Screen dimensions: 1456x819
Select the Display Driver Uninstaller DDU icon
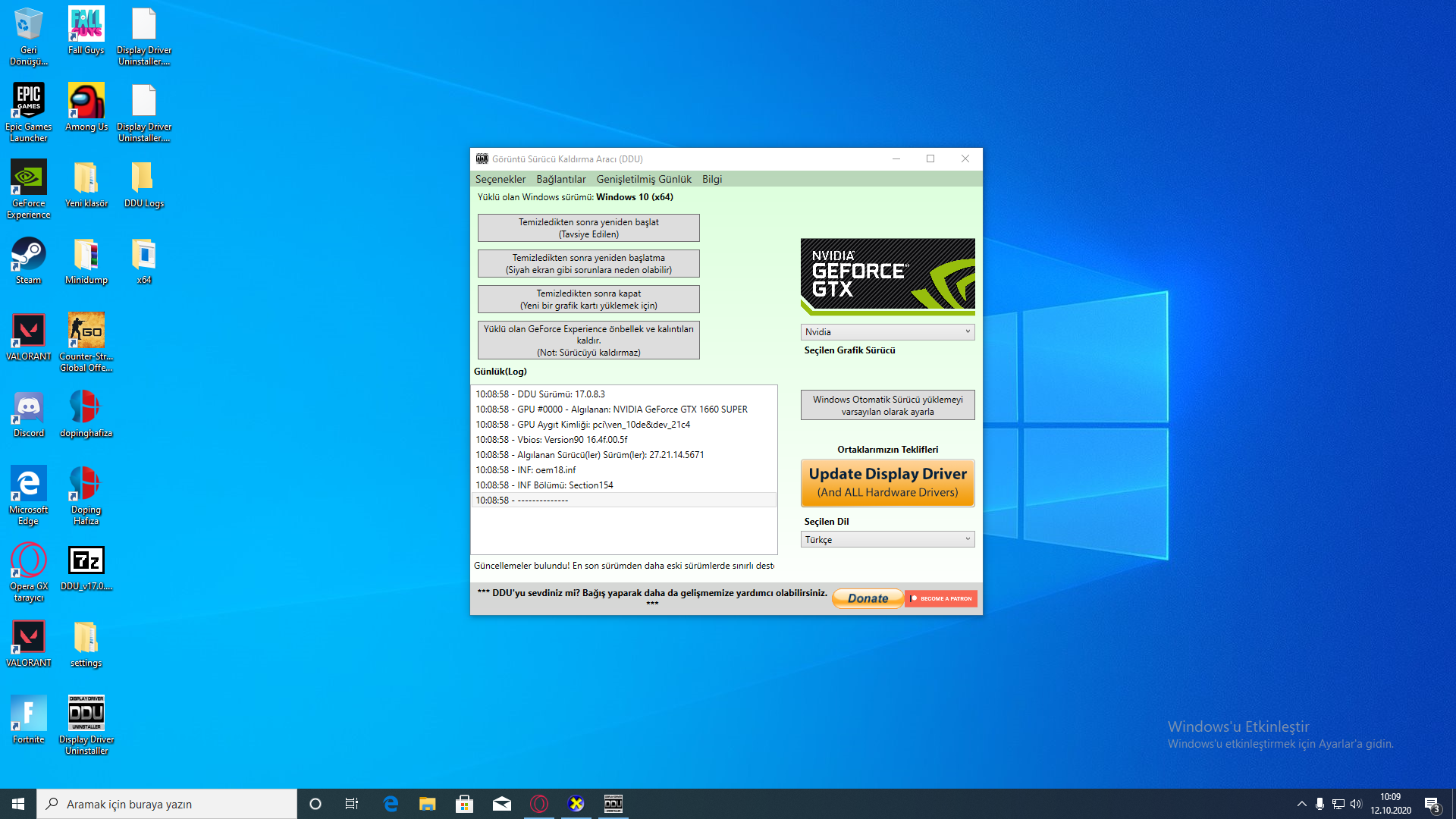(x=86, y=725)
